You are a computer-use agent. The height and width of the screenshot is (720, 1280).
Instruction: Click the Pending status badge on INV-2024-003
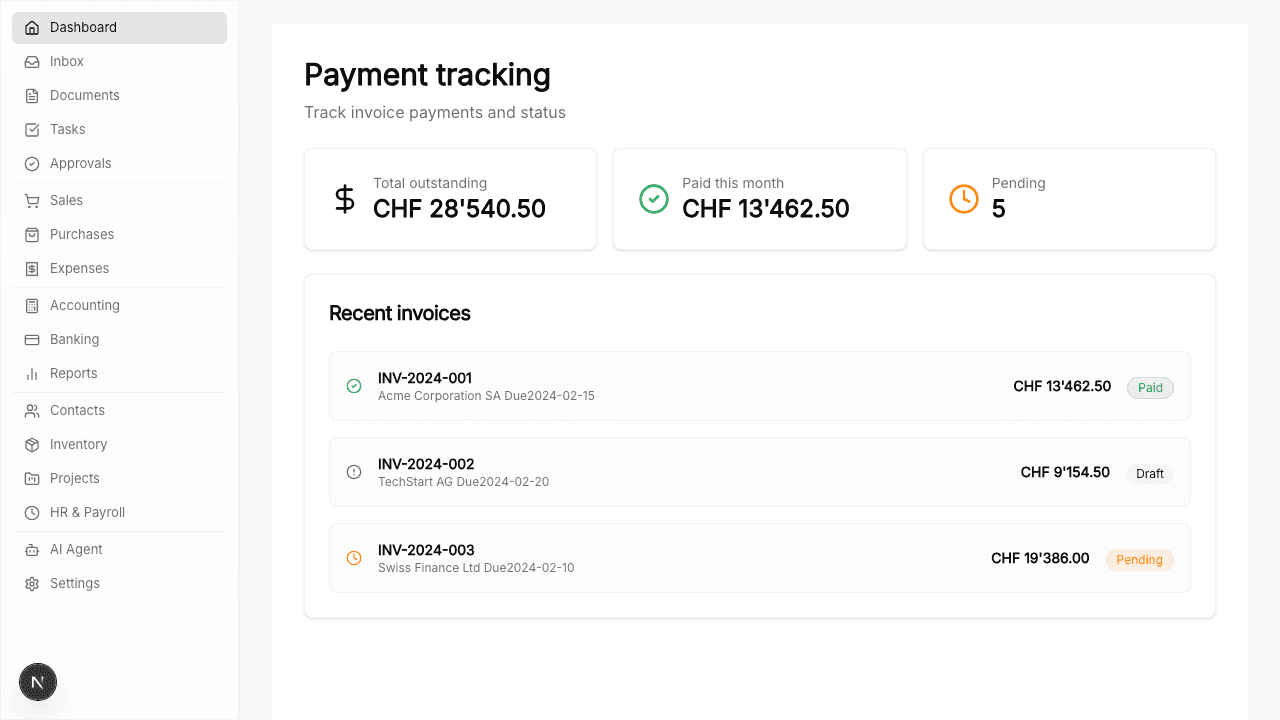coord(1139,560)
